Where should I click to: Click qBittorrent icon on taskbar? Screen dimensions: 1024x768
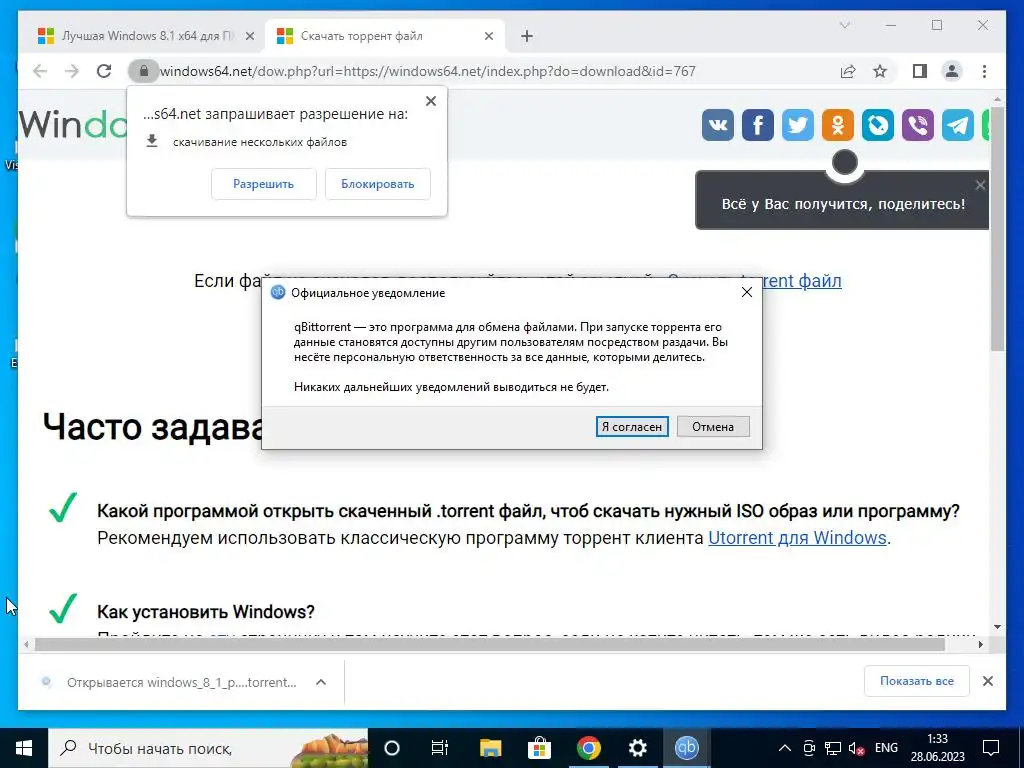click(x=686, y=748)
